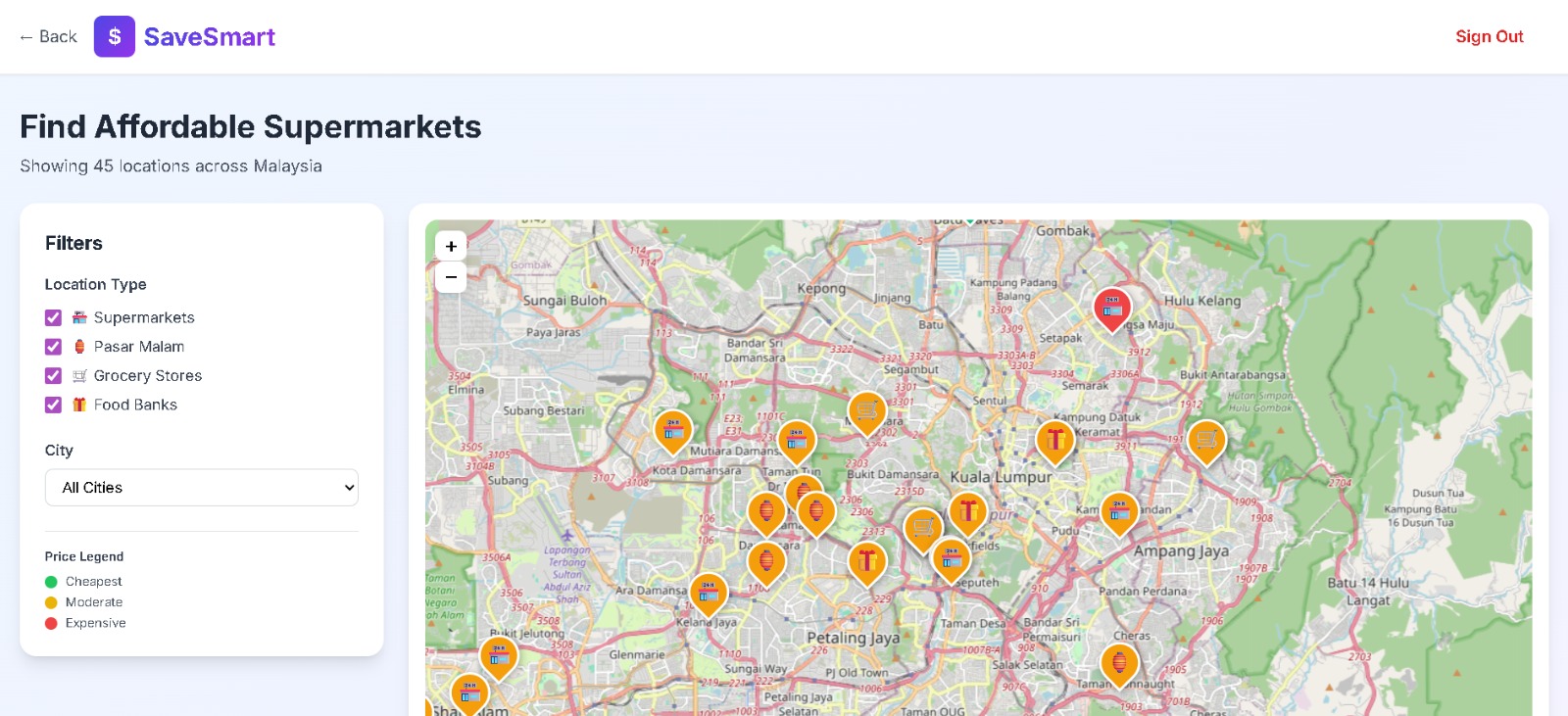Click the red supermarket marker near Wangsa Maju
The image size is (1568, 716).
1111,309
